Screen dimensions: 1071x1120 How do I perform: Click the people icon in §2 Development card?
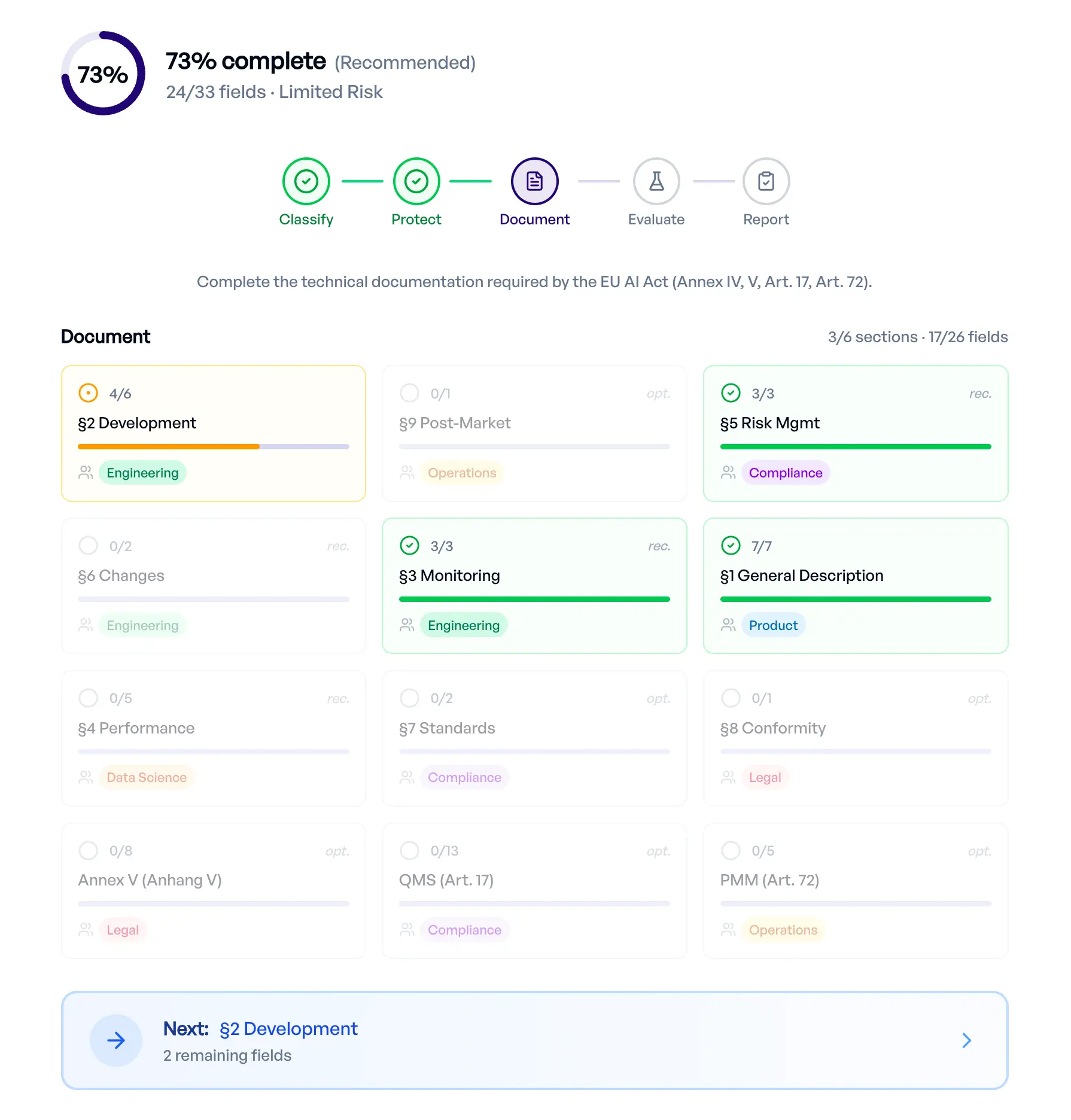click(x=86, y=473)
